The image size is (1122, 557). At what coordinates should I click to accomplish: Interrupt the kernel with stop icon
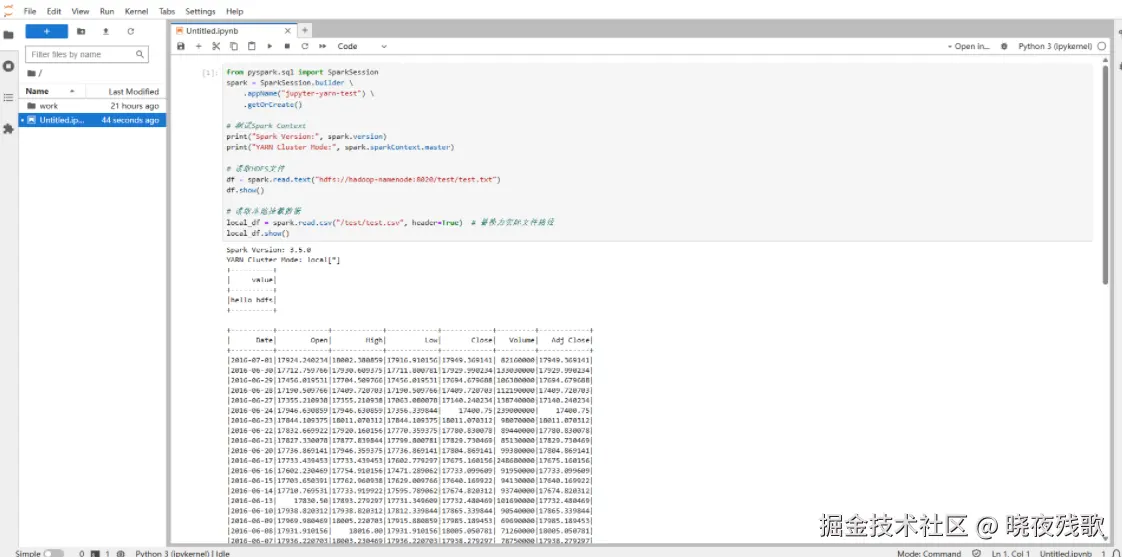coord(287,46)
